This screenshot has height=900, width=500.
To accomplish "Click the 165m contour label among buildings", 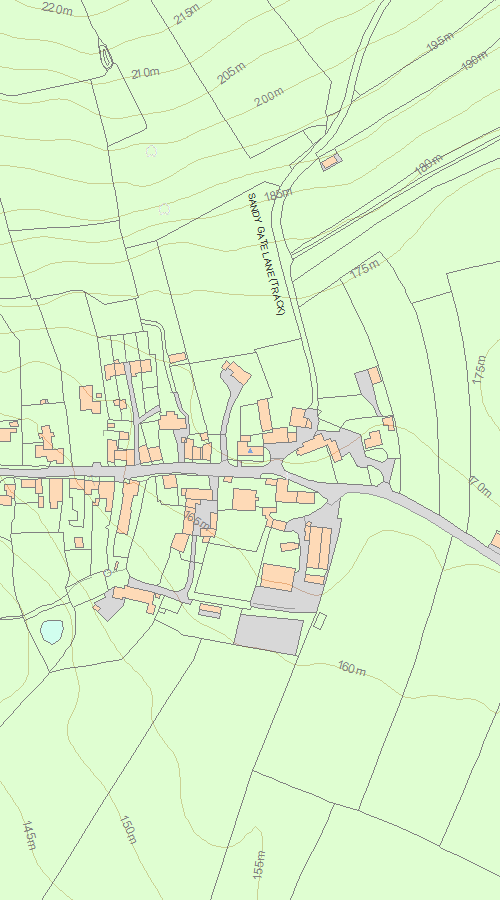I will click(196, 520).
